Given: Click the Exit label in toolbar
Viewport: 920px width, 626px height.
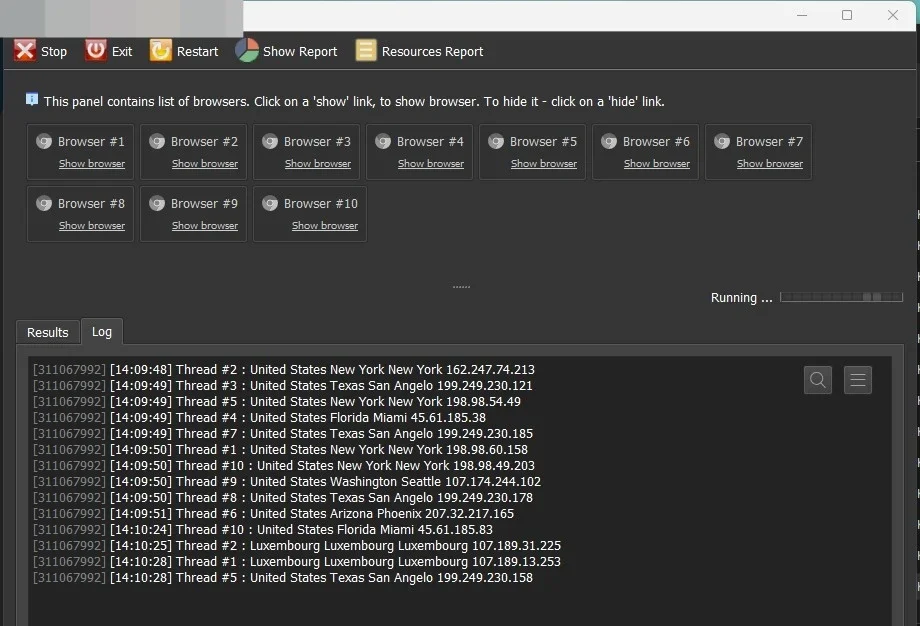Looking at the screenshot, I should pos(122,52).
